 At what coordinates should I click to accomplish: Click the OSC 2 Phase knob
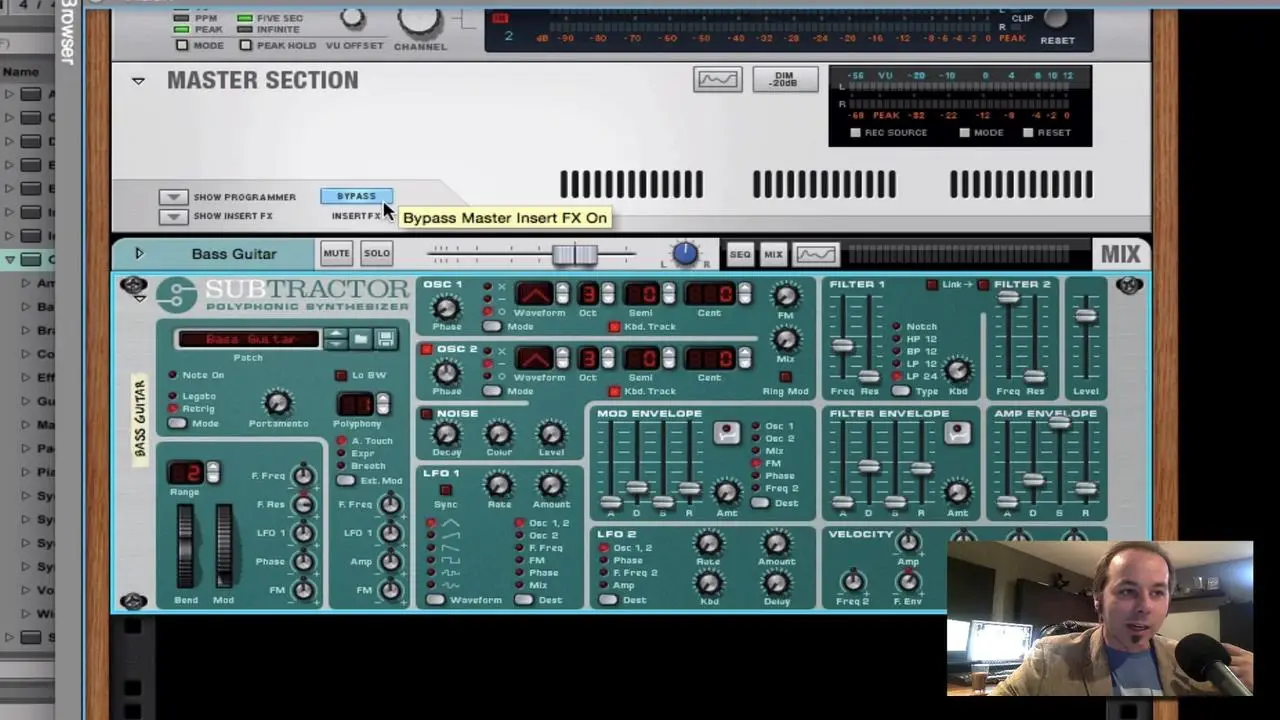(x=446, y=373)
